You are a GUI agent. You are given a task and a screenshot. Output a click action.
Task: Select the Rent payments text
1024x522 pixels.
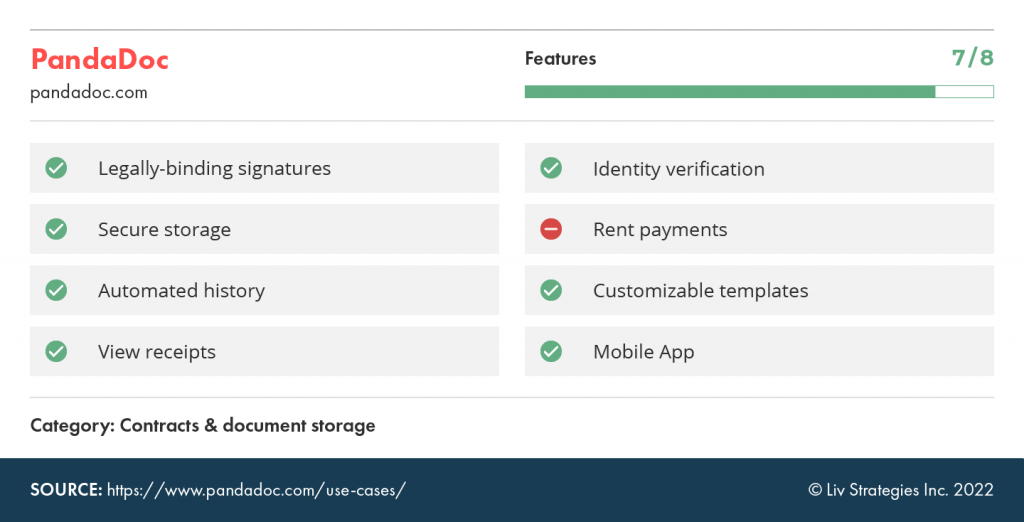[x=660, y=230]
